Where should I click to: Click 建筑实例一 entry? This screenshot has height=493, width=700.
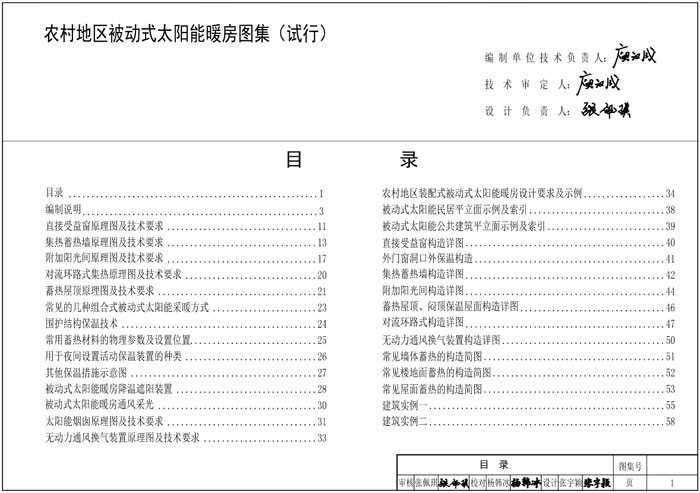tap(529, 405)
